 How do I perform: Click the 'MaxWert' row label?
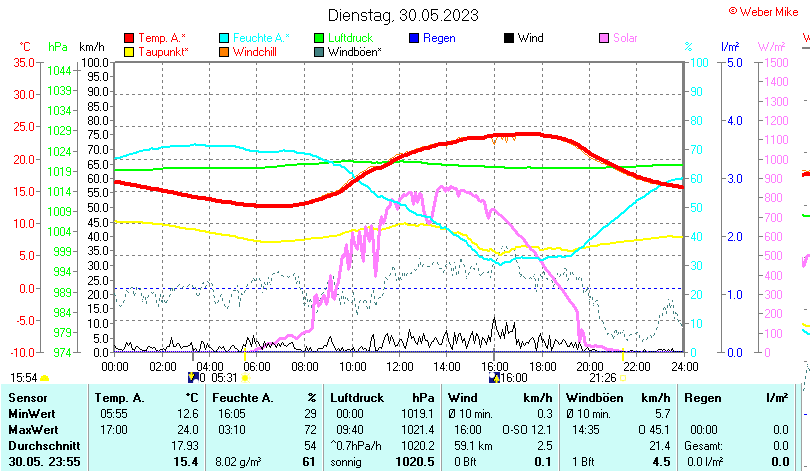click(33, 430)
